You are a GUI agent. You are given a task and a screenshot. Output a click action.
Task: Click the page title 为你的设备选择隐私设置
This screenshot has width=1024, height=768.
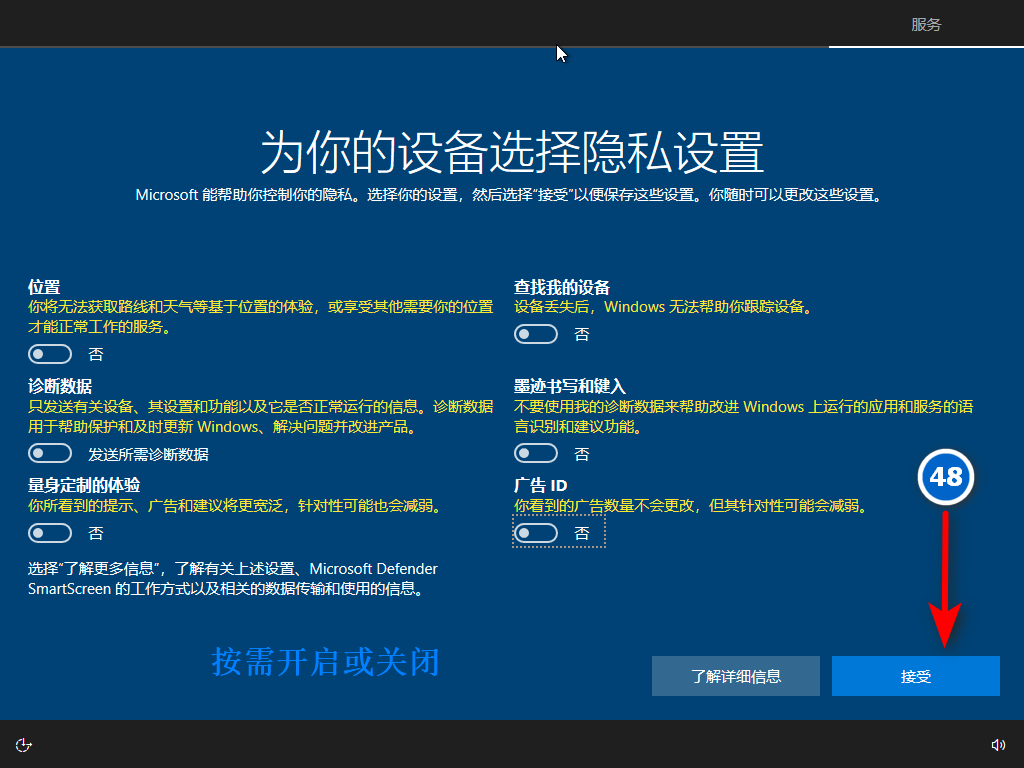(512, 152)
